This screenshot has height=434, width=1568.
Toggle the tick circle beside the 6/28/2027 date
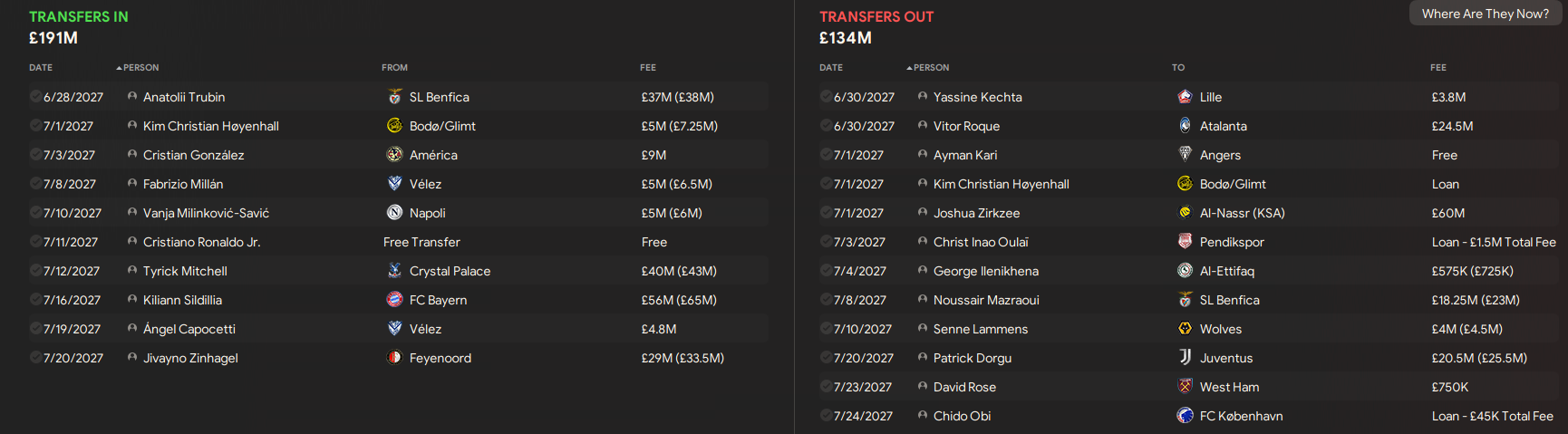coord(35,96)
